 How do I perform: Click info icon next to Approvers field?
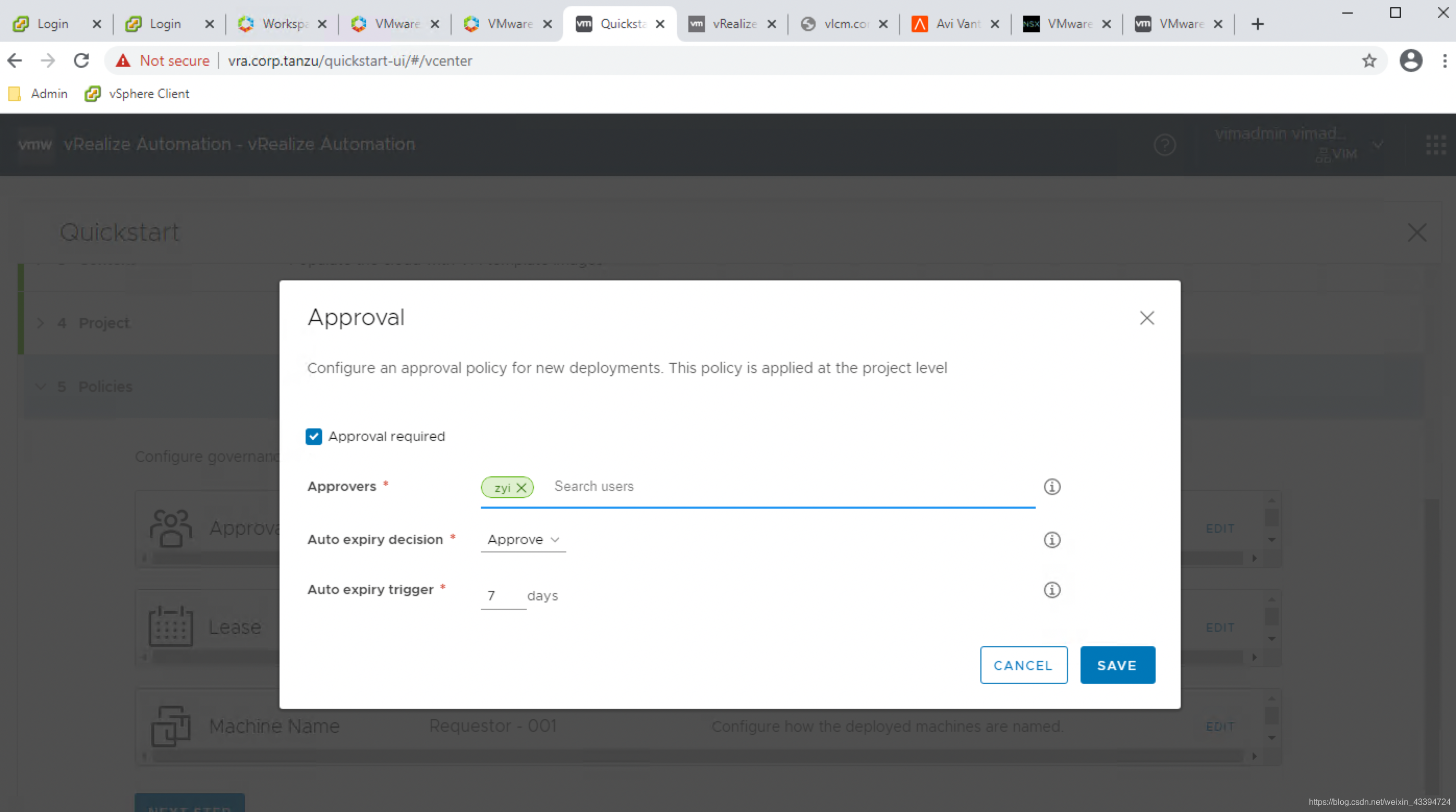click(1051, 486)
